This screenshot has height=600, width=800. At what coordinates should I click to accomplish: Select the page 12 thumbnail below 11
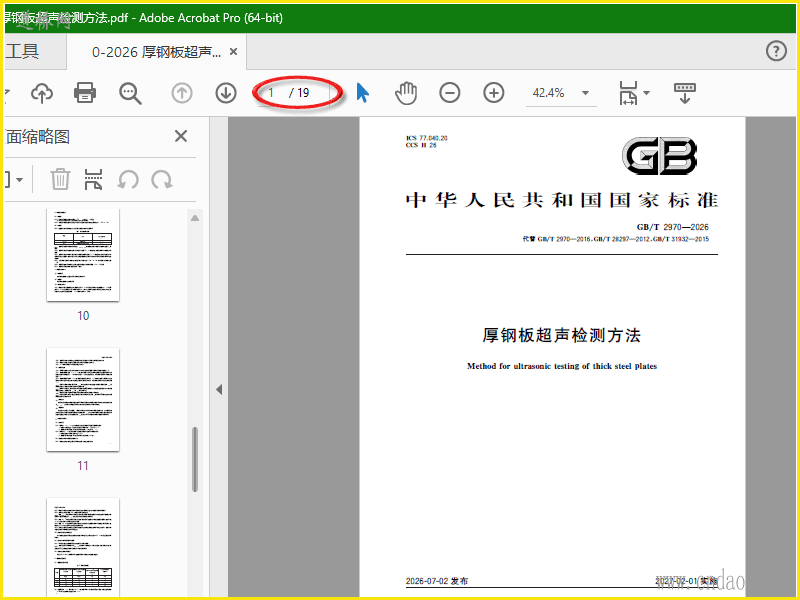pyautogui.click(x=83, y=547)
